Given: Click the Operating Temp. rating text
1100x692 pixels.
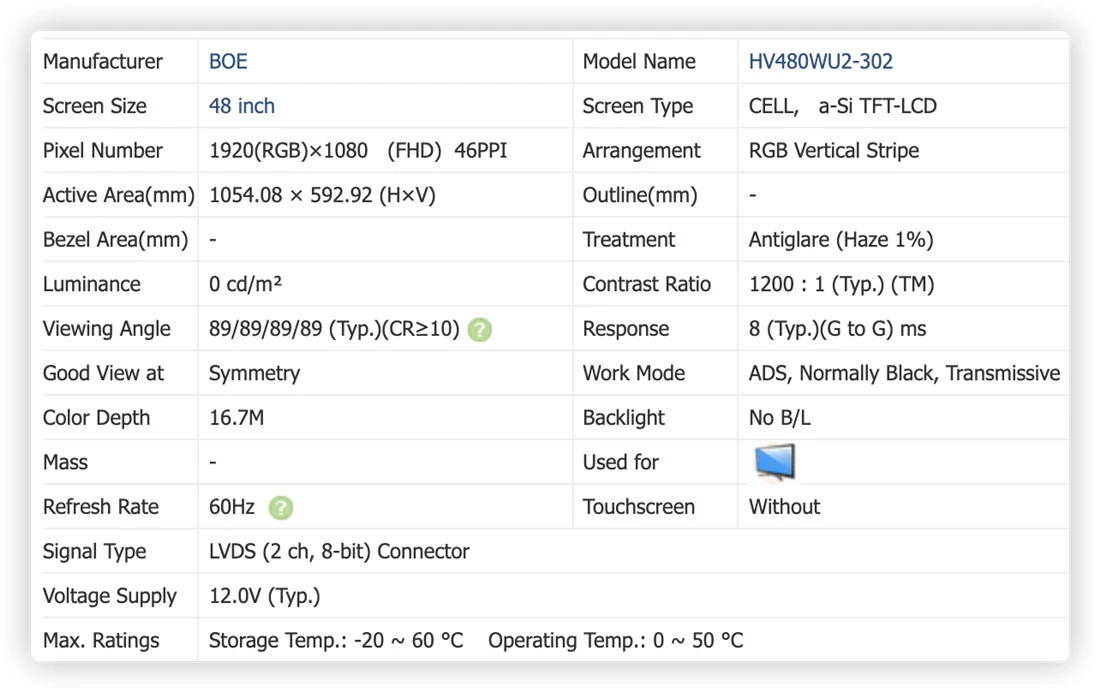Looking at the screenshot, I should 615,641.
